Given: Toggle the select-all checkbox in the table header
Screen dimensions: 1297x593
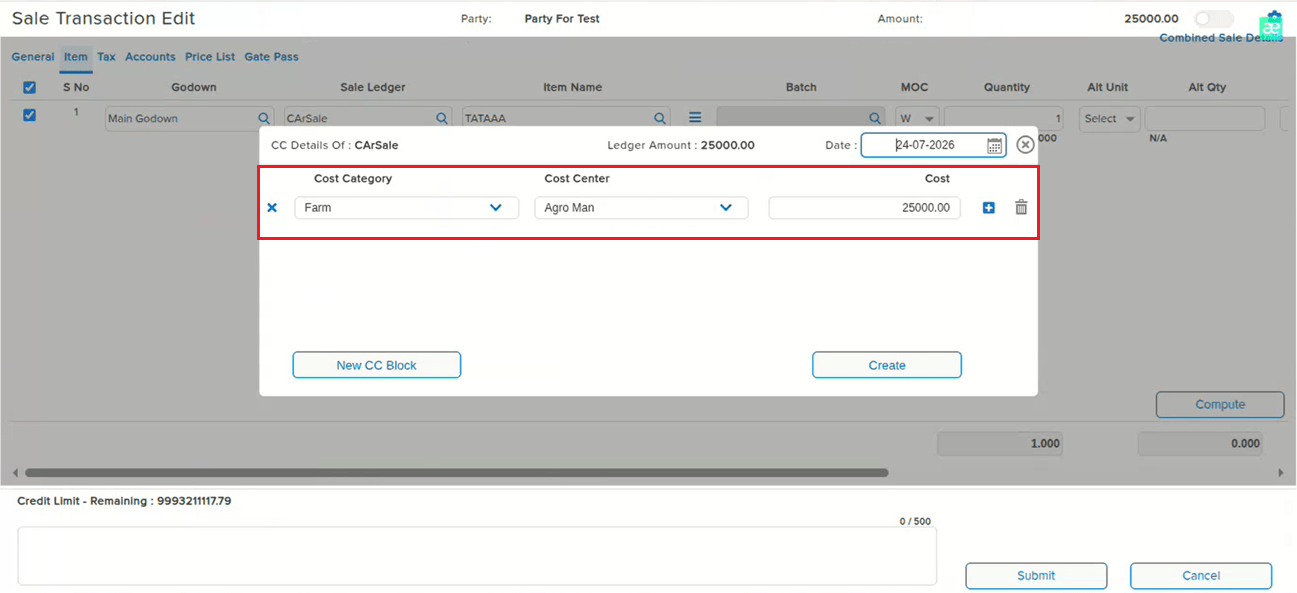Looking at the screenshot, I should [x=29, y=88].
